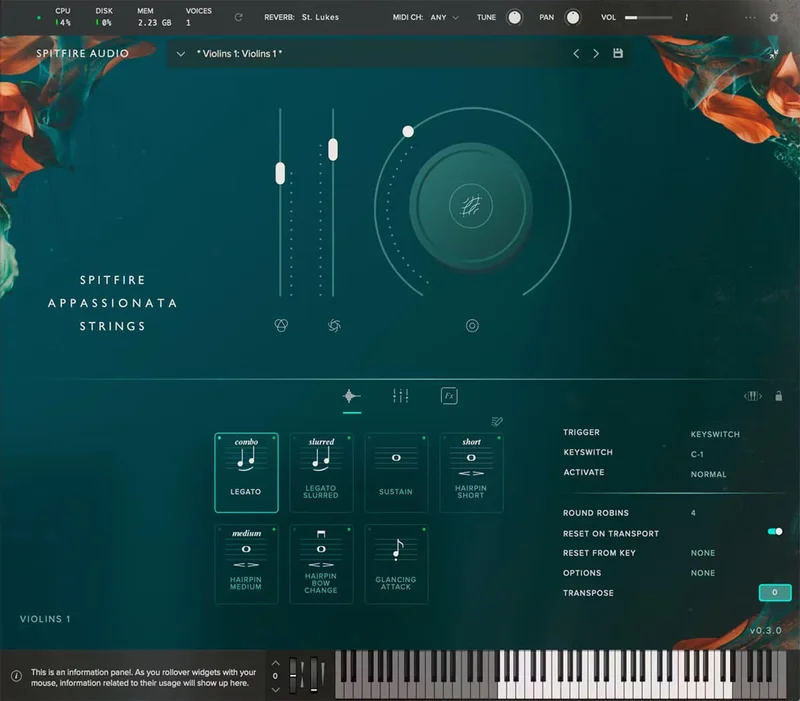The image size is (800, 701).
Task: Select the Sustain articulation
Action: tap(396, 472)
